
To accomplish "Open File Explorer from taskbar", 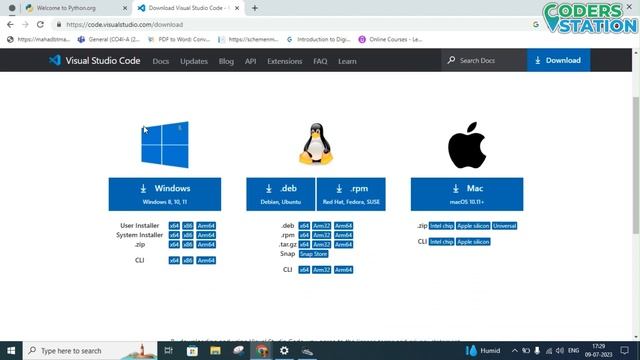I will tap(216, 351).
